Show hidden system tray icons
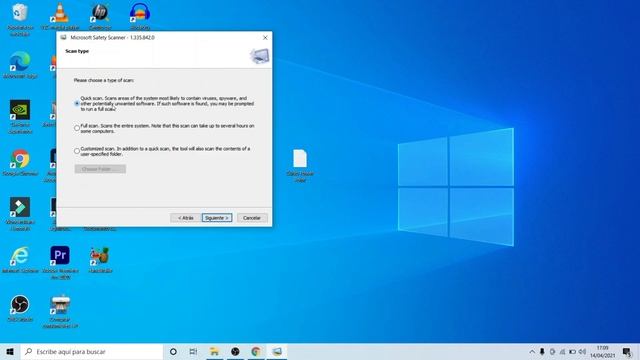 (532, 351)
